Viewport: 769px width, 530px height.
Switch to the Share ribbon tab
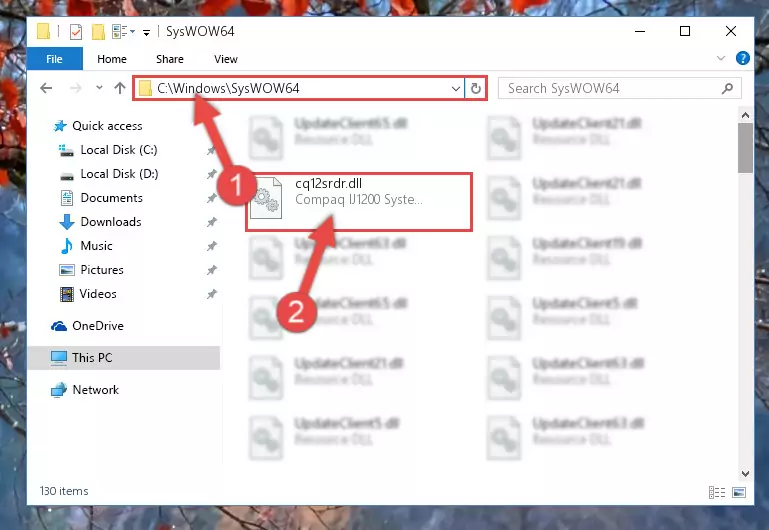pos(170,59)
